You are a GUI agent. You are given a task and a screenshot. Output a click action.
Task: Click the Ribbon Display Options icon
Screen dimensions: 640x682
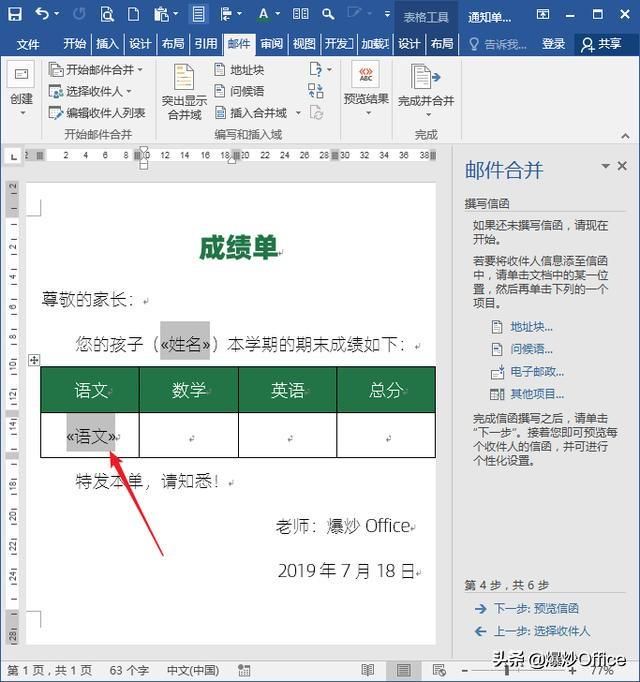tap(543, 14)
